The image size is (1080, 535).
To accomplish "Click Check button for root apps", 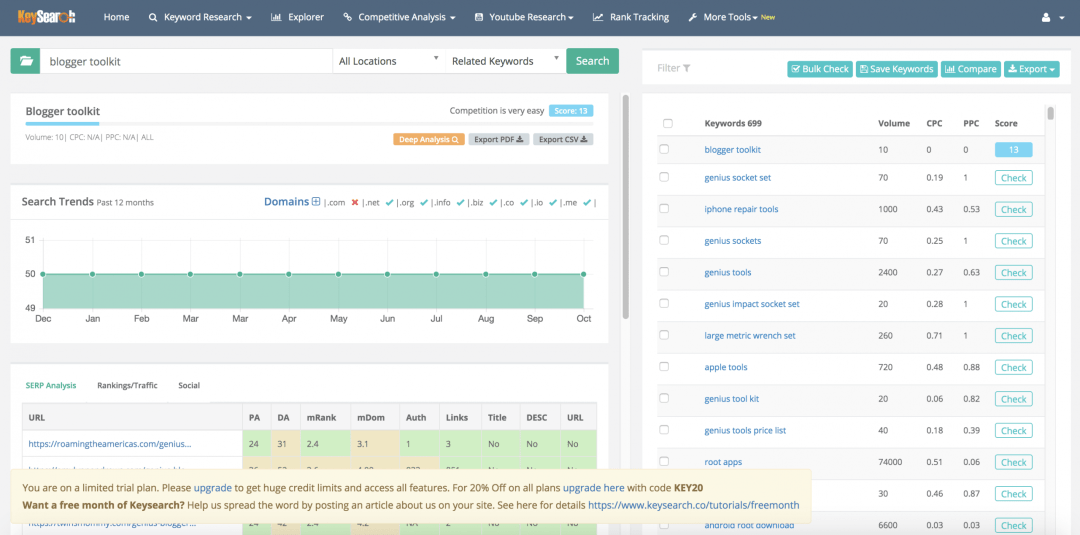I will click(x=1013, y=462).
